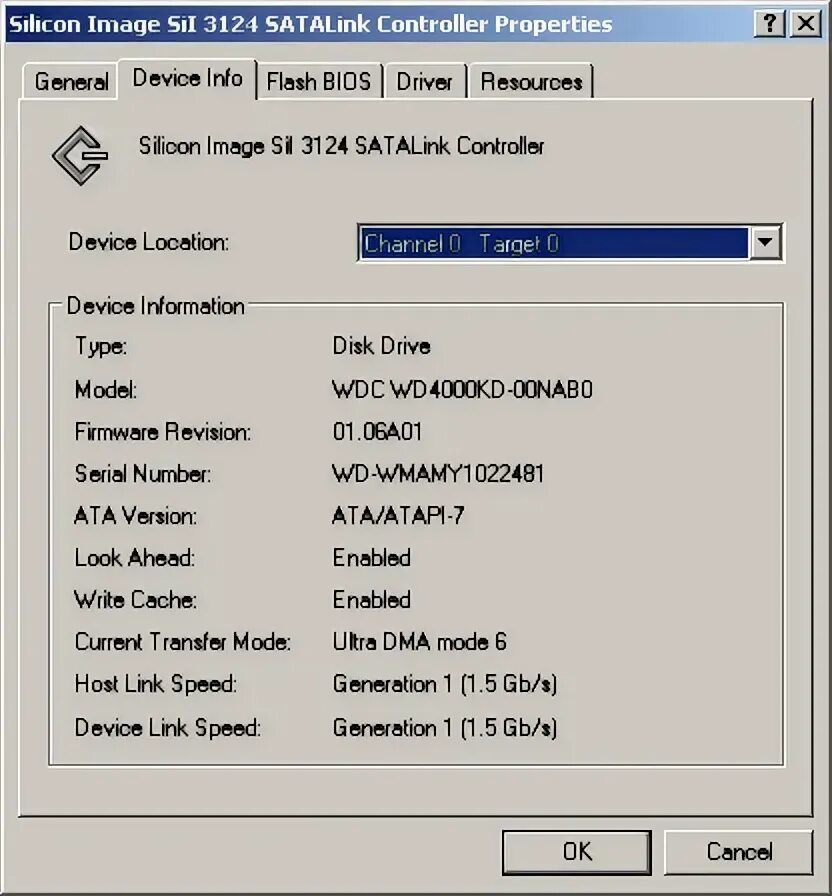
Task: Go to the Driver tab
Action: click(424, 82)
